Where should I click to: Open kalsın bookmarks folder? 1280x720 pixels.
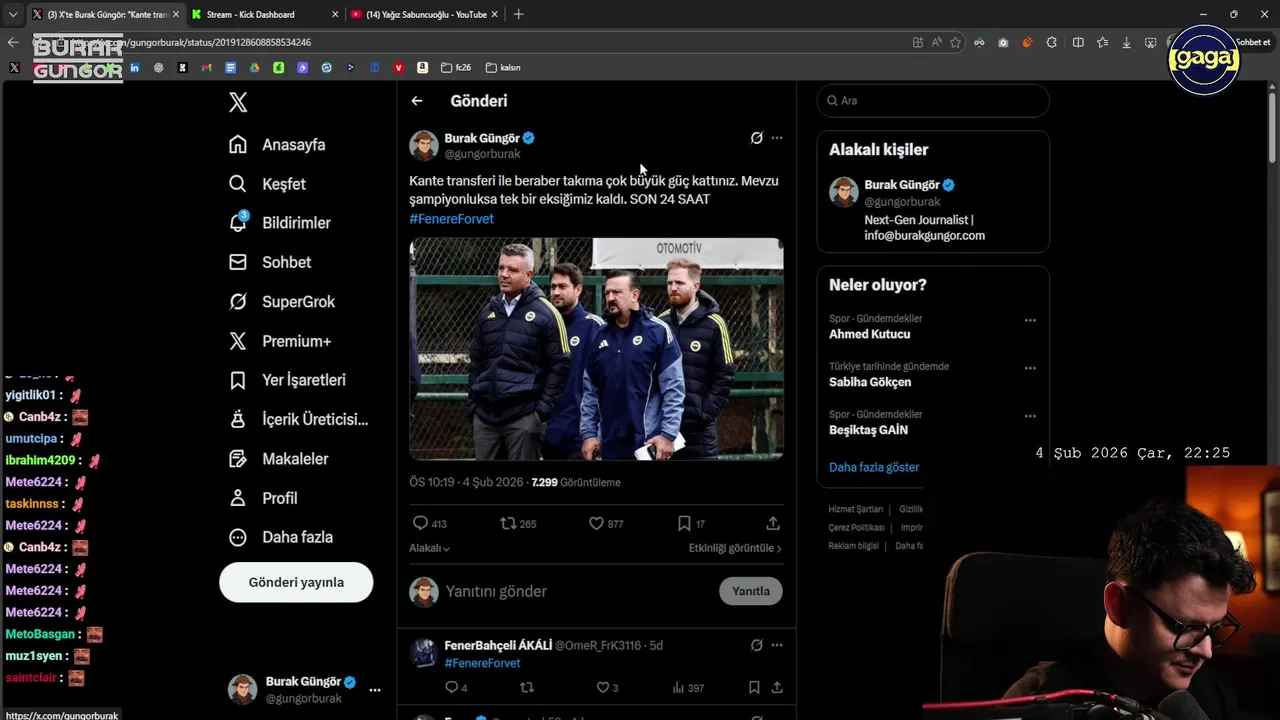pyautogui.click(x=503, y=68)
